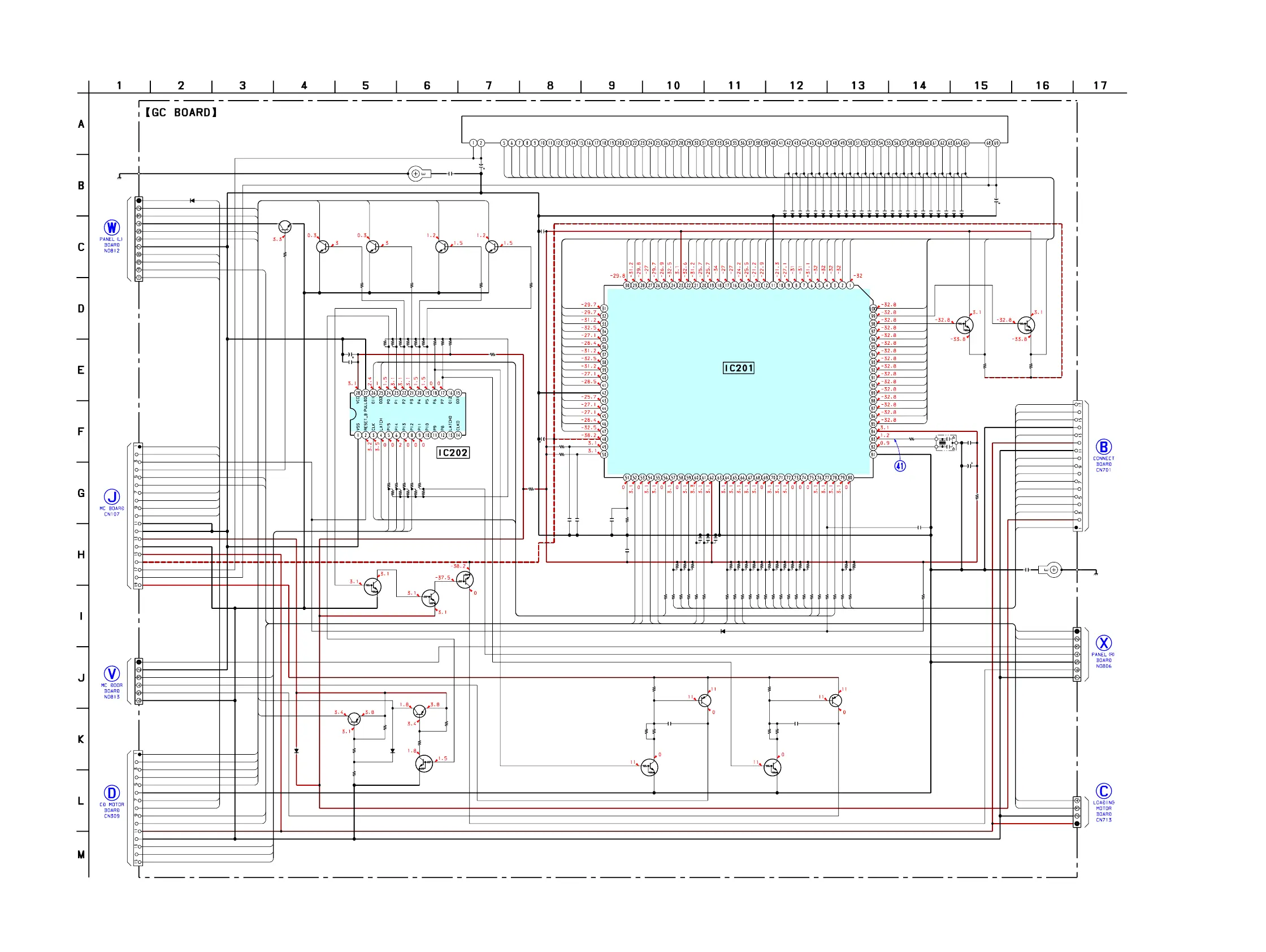Click the circled C loading motor board symbol

pos(1103,791)
